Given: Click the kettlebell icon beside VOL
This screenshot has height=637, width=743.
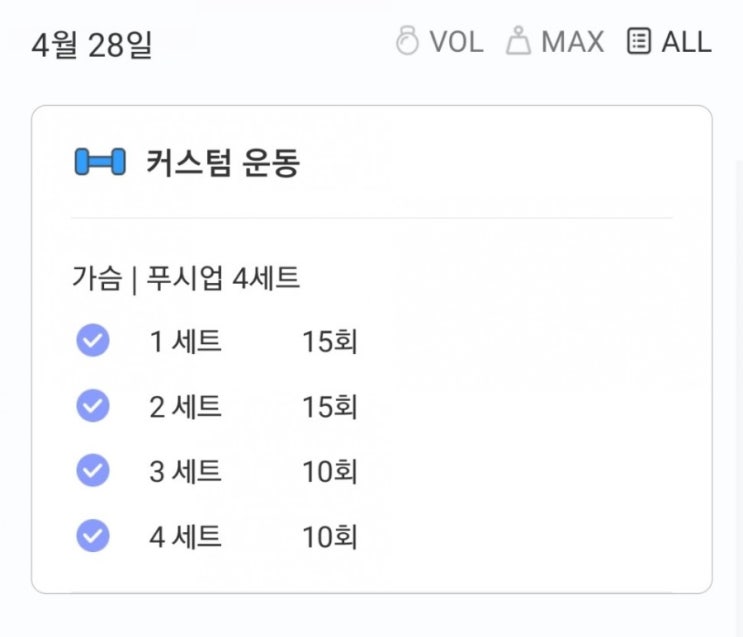Looking at the screenshot, I should pyautogui.click(x=407, y=42).
